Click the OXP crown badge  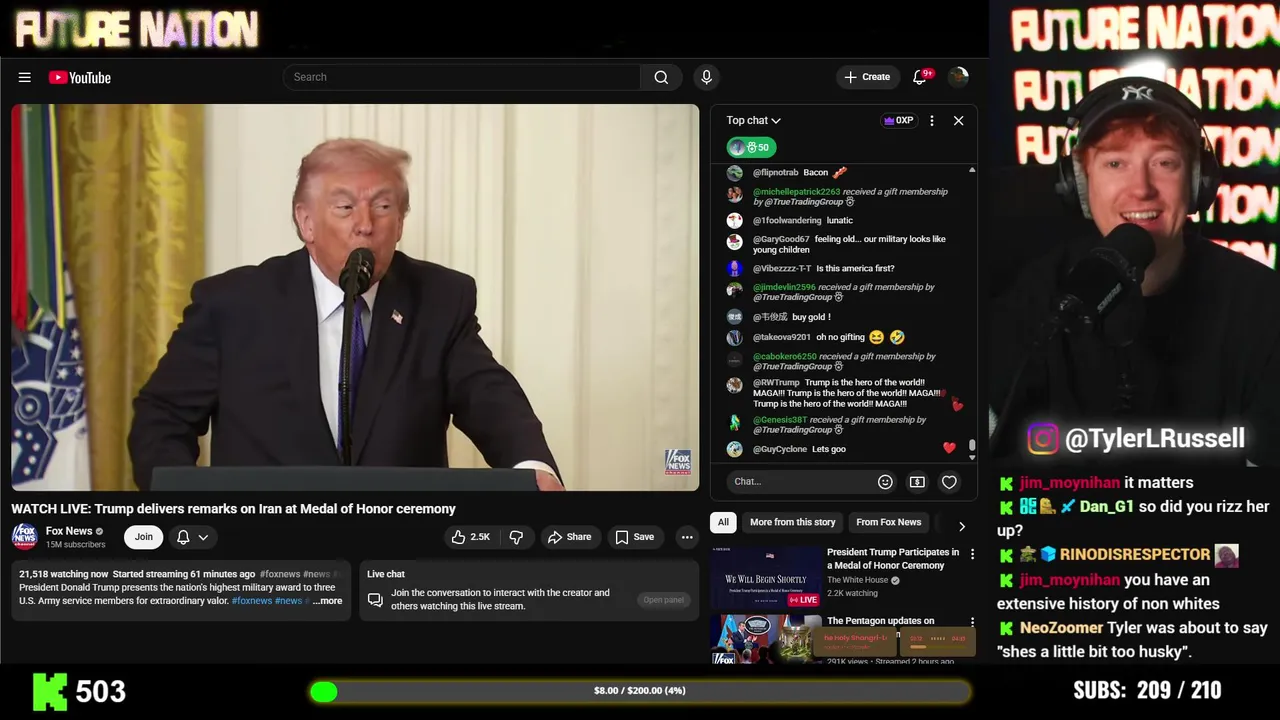tap(898, 120)
